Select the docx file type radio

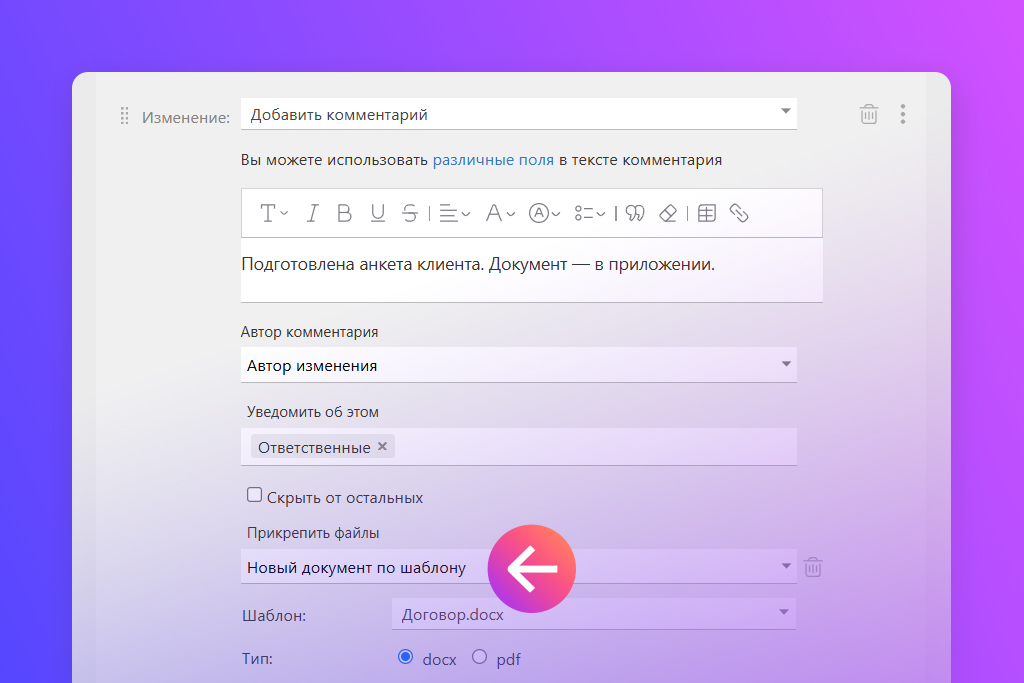(405, 657)
